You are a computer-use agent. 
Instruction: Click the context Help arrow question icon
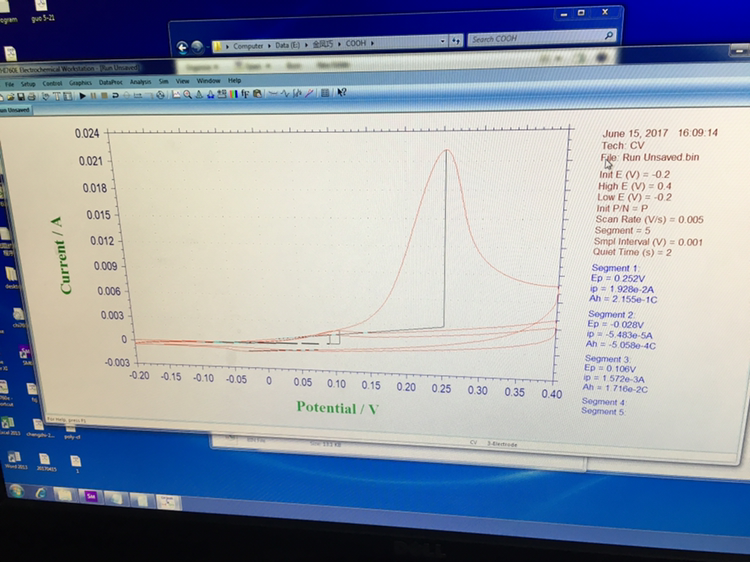click(342, 92)
